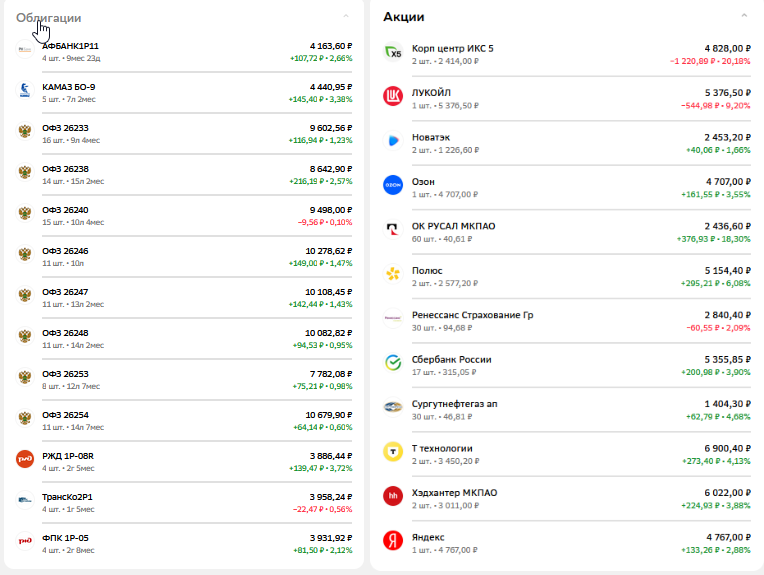
Task: Click the gain +142,44 ₽ · 1,43% of ОФЗ 26247
Action: tap(320, 304)
